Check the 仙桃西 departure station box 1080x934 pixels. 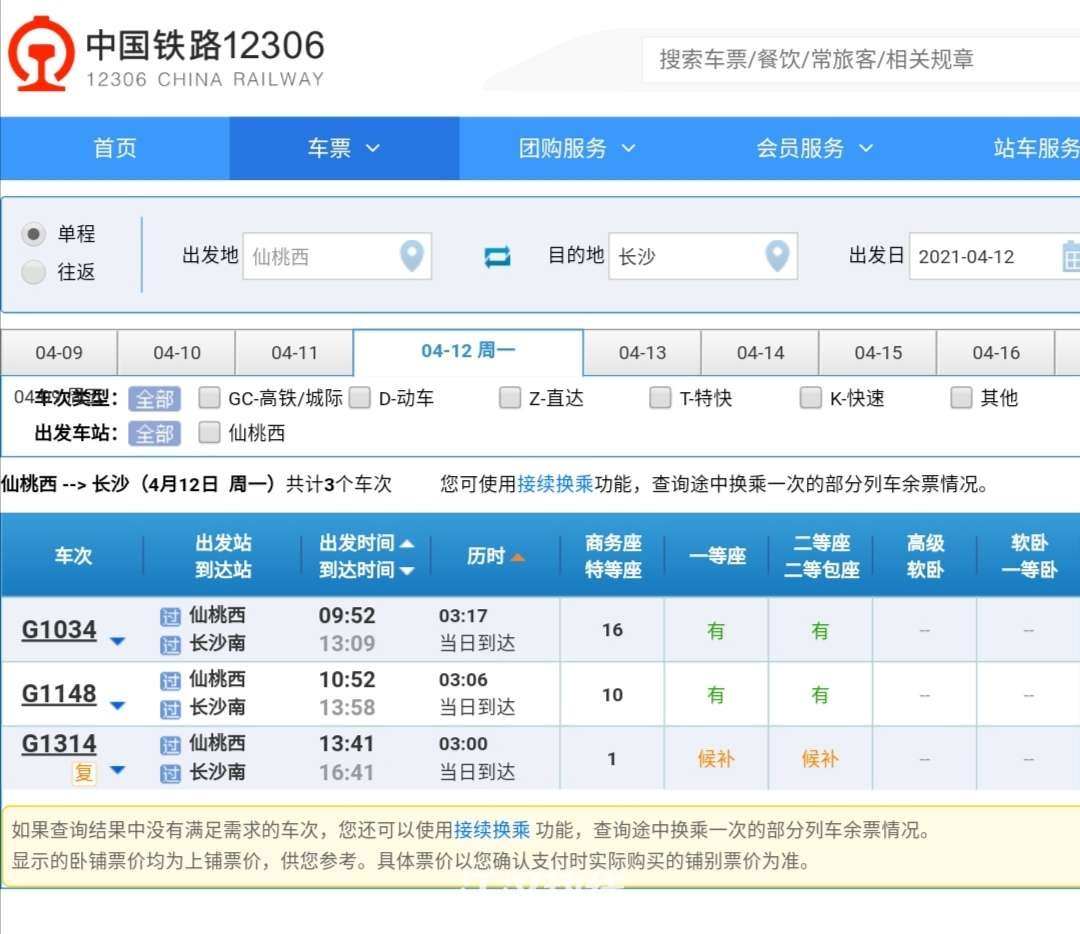[x=209, y=433]
